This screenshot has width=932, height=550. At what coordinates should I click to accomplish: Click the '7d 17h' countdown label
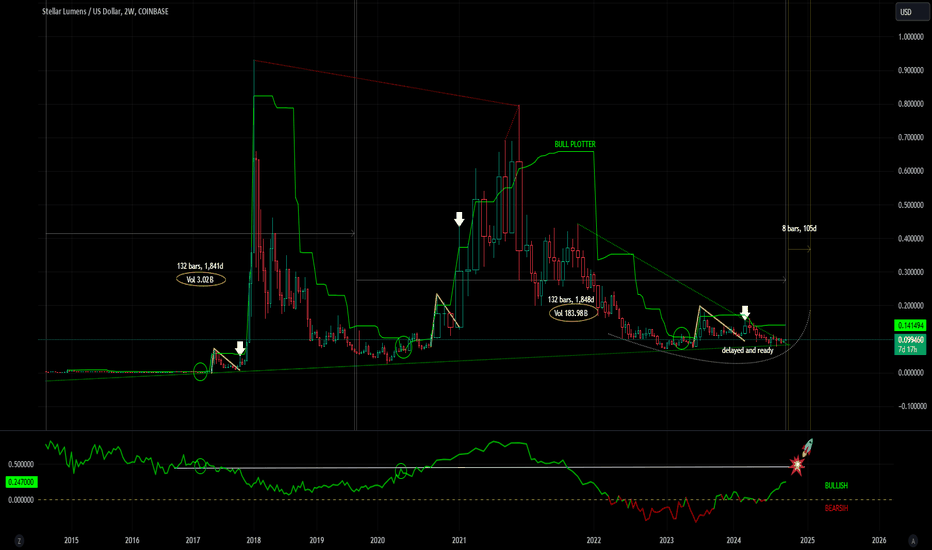pos(910,350)
